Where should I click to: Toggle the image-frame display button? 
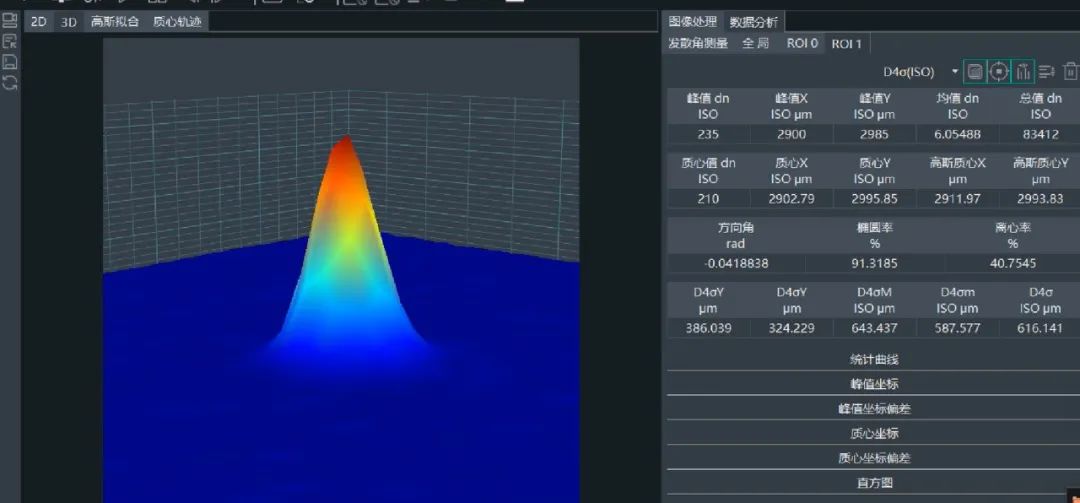tap(975, 71)
